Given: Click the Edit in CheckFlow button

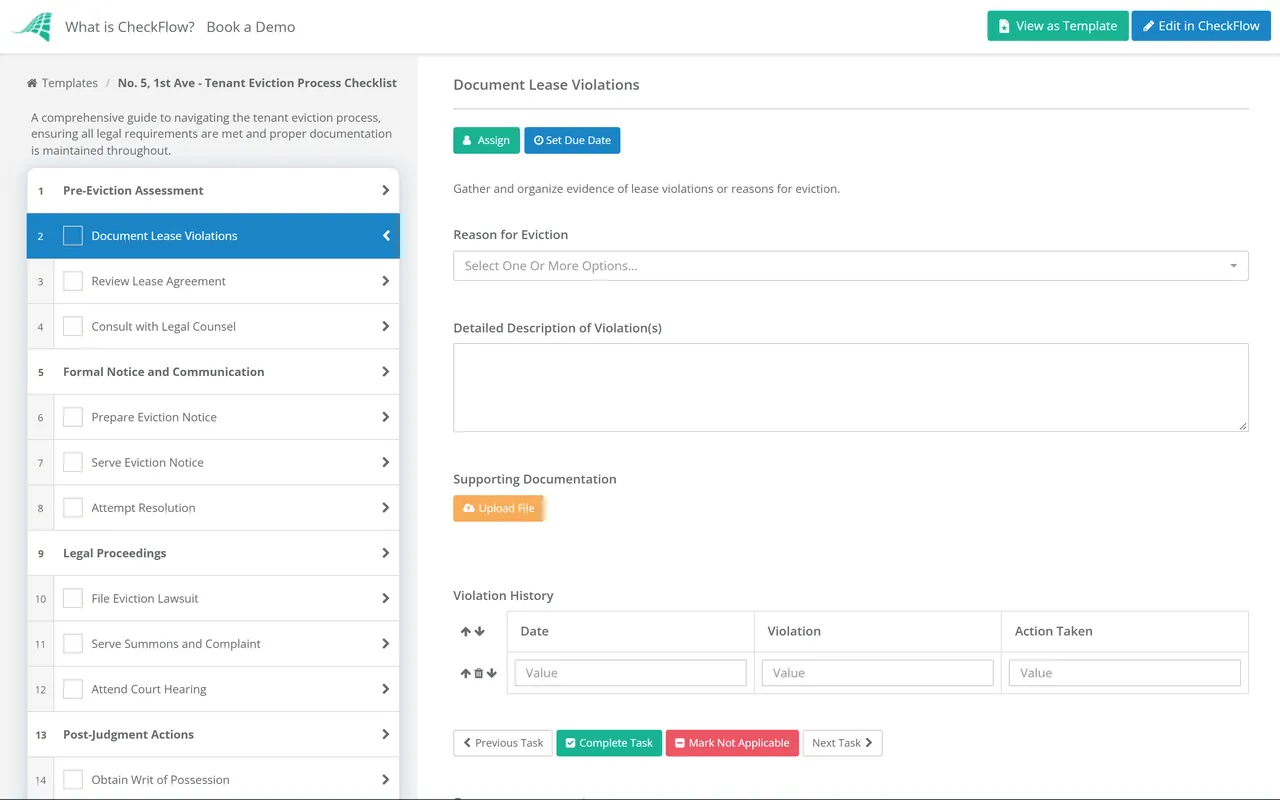Looking at the screenshot, I should coord(1201,26).
